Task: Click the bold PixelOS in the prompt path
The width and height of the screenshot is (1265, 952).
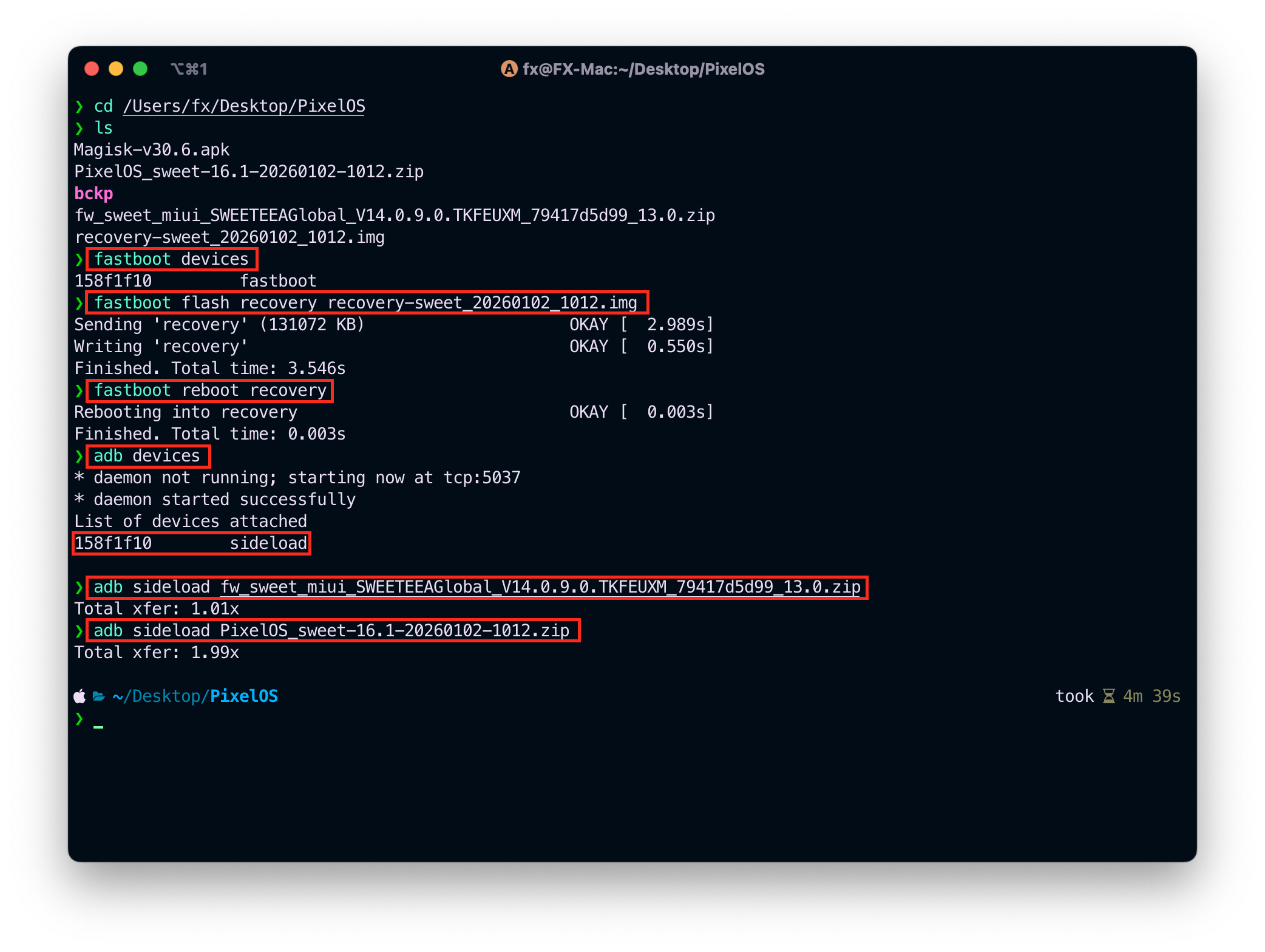Action: click(x=244, y=696)
